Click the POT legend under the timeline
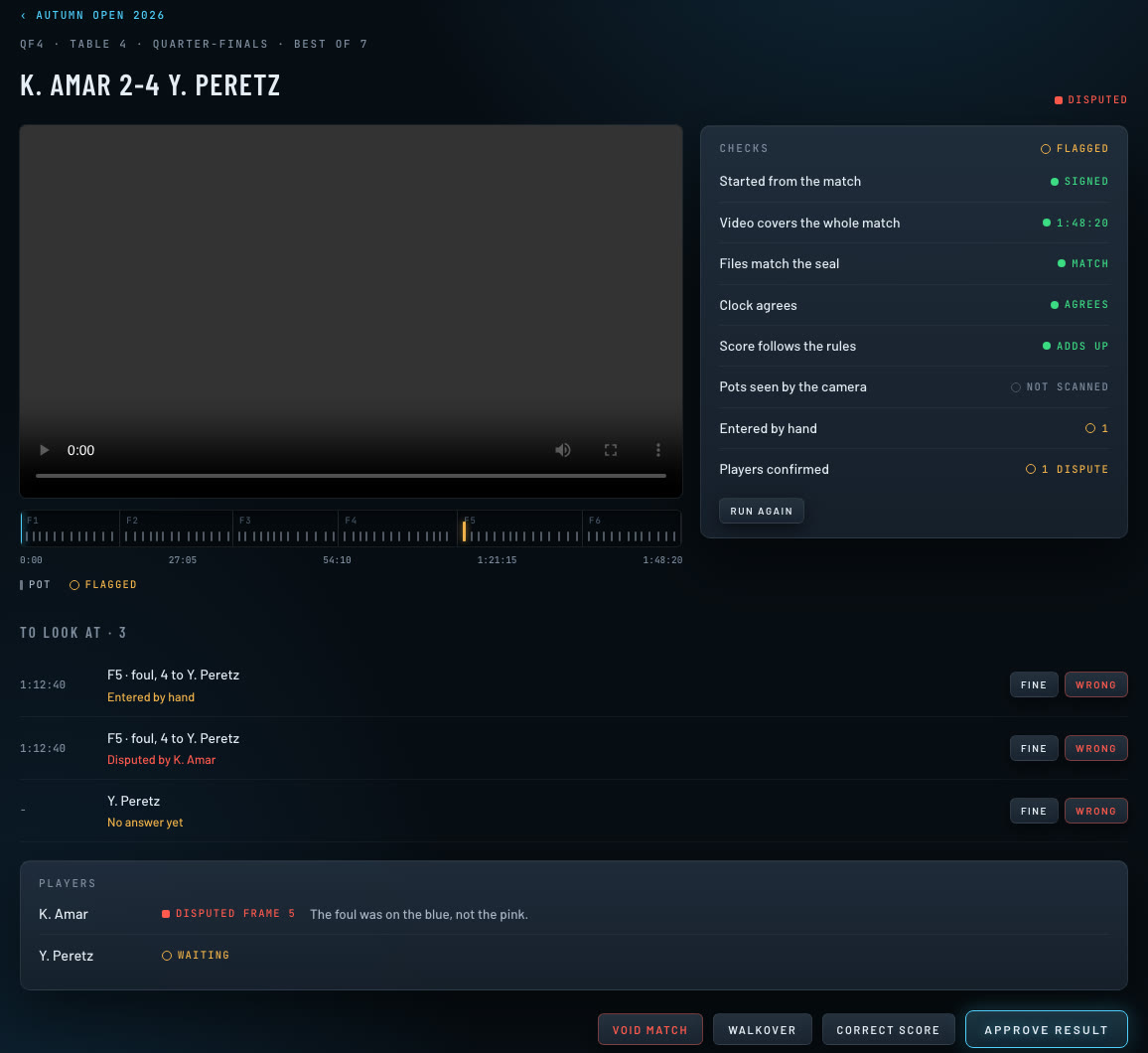Image resolution: width=1148 pixels, height=1053 pixels. click(x=35, y=584)
